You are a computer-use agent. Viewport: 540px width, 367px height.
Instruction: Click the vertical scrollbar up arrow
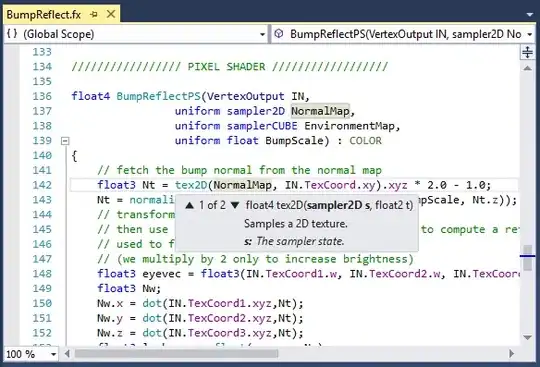tap(527, 68)
